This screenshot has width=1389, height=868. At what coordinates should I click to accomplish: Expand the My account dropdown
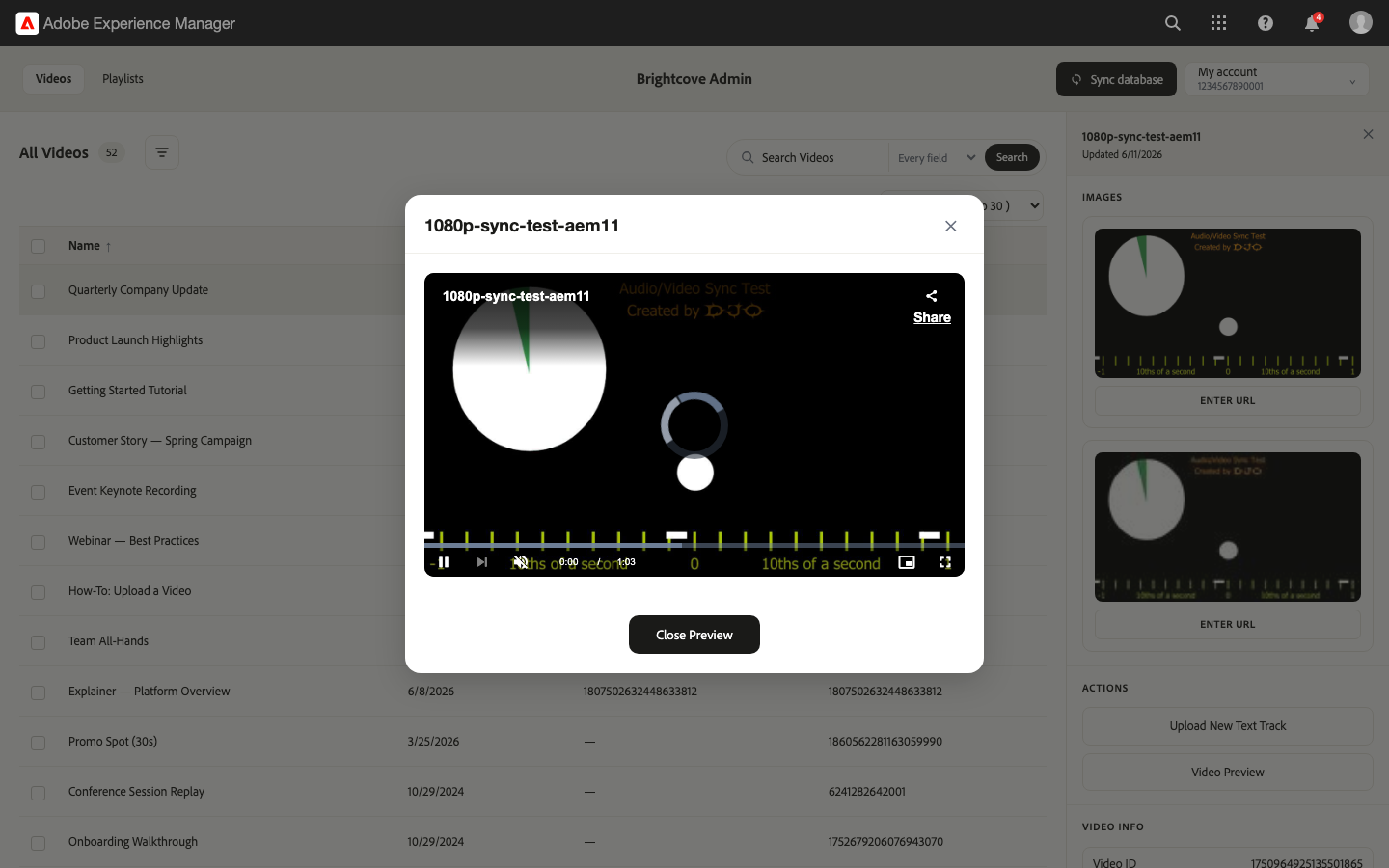[x=1277, y=79]
